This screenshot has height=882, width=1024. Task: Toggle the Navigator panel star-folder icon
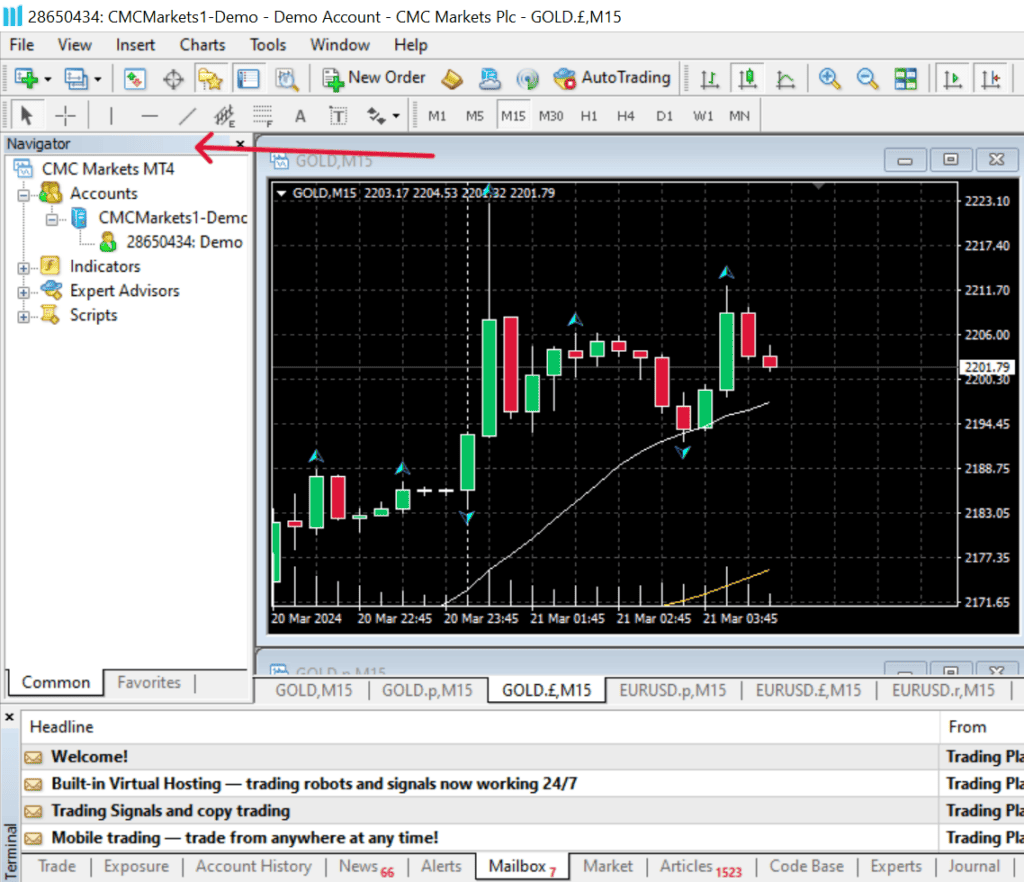point(210,80)
